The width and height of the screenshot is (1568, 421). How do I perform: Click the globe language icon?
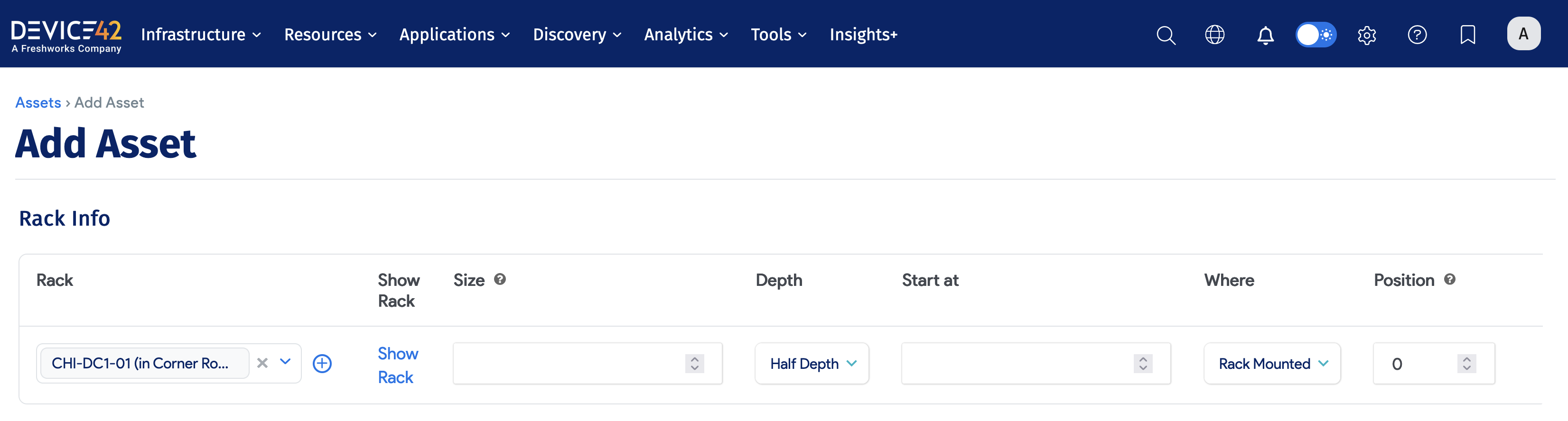[1214, 35]
